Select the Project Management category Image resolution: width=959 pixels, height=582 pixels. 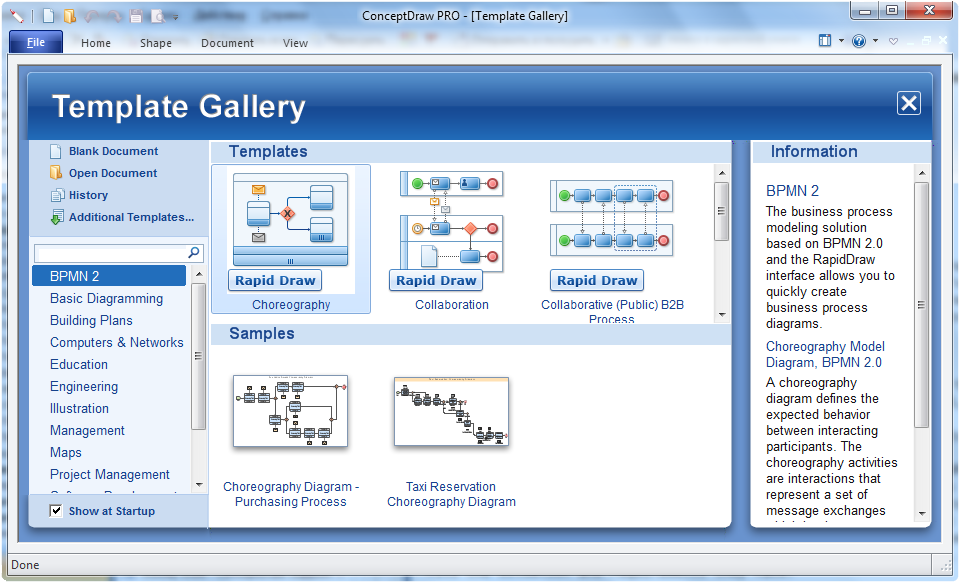[x=109, y=474]
